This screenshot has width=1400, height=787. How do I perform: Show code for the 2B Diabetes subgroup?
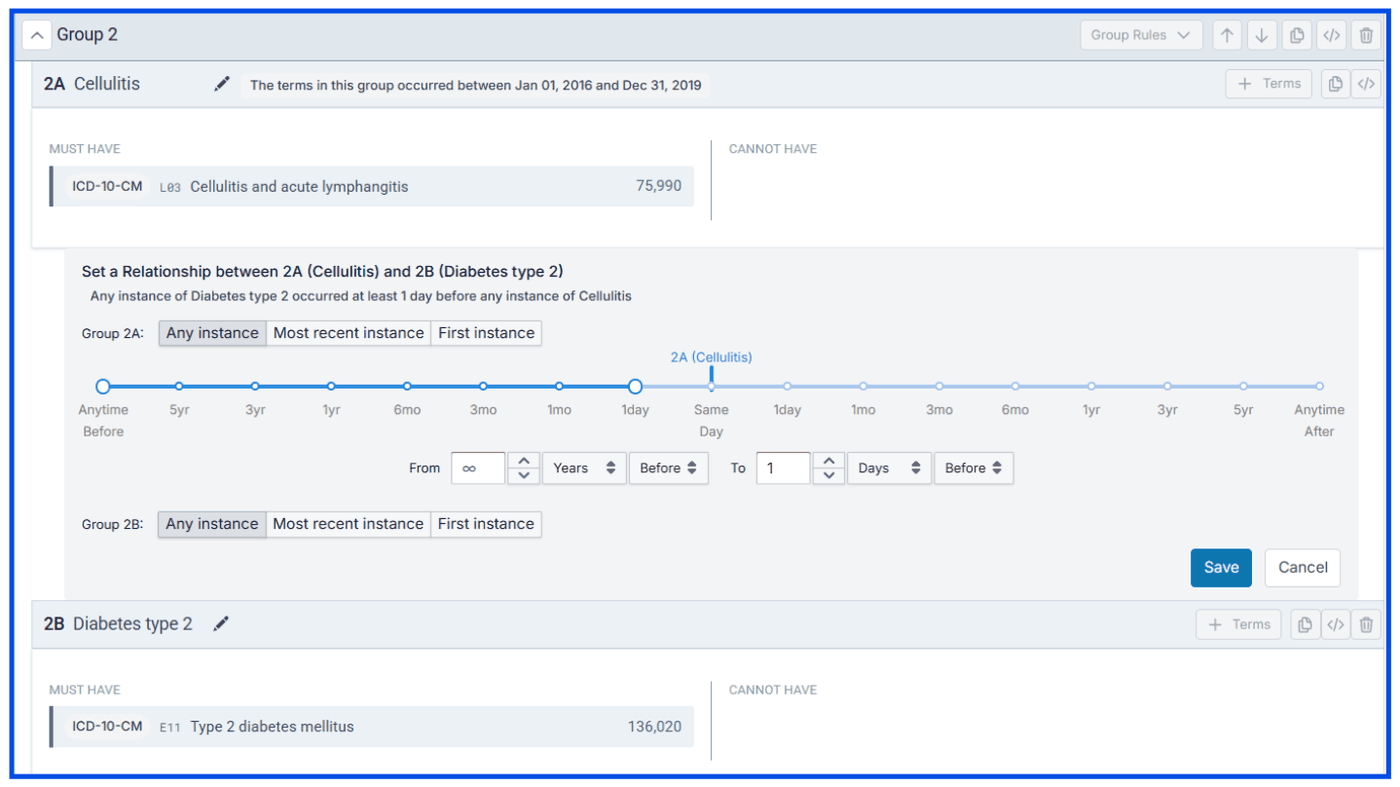[x=1335, y=625]
